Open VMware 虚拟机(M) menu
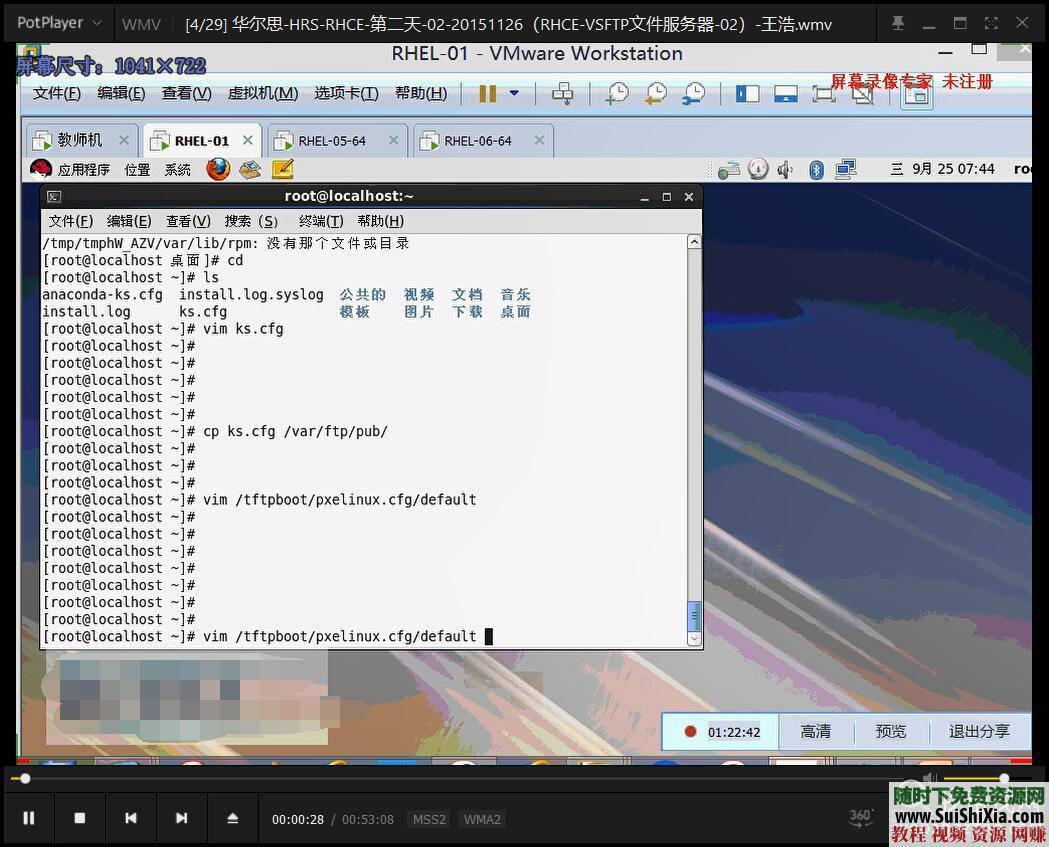1049x847 pixels. click(x=263, y=93)
